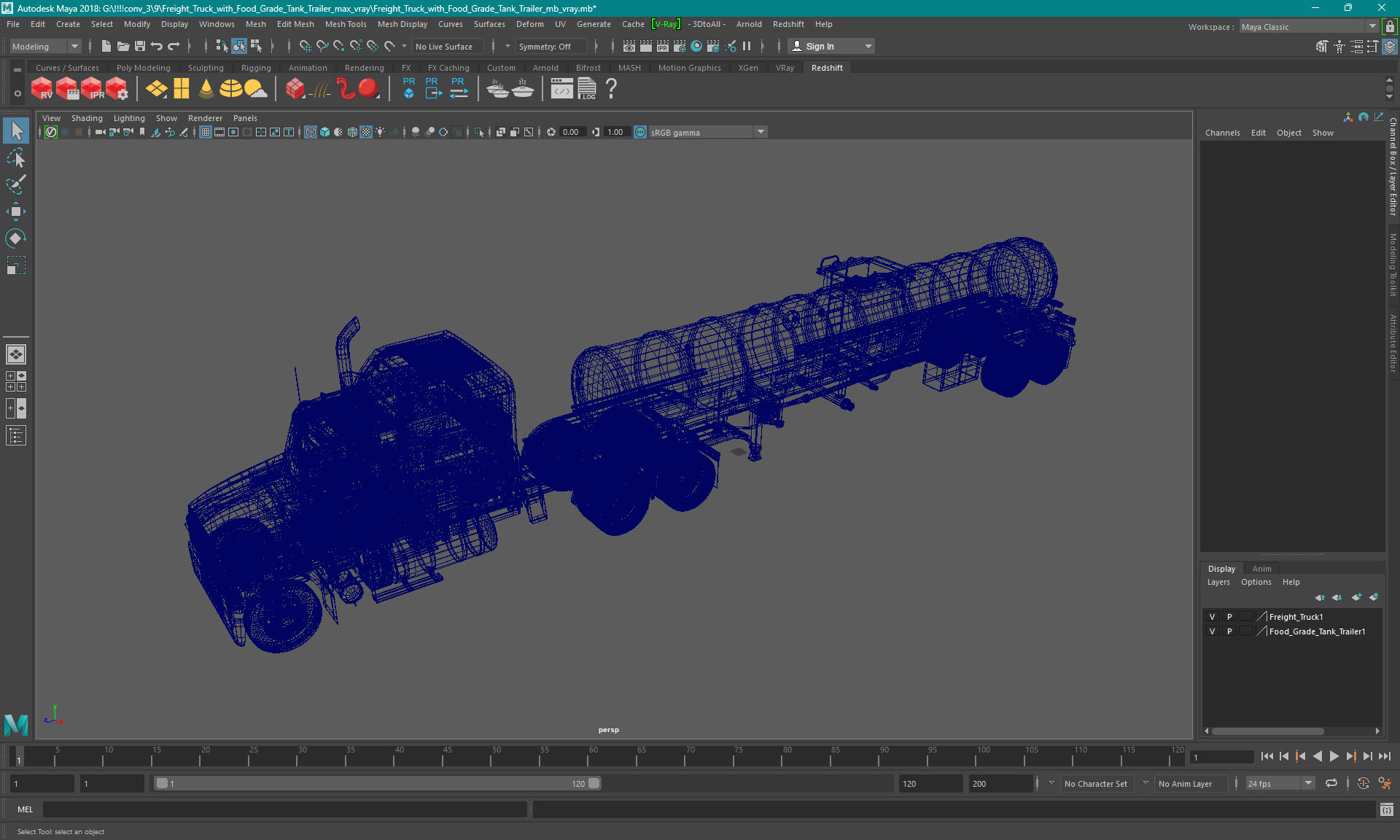The width and height of the screenshot is (1400, 840).
Task: Open Redshift RenderView icon on shelf
Action: tap(42, 89)
